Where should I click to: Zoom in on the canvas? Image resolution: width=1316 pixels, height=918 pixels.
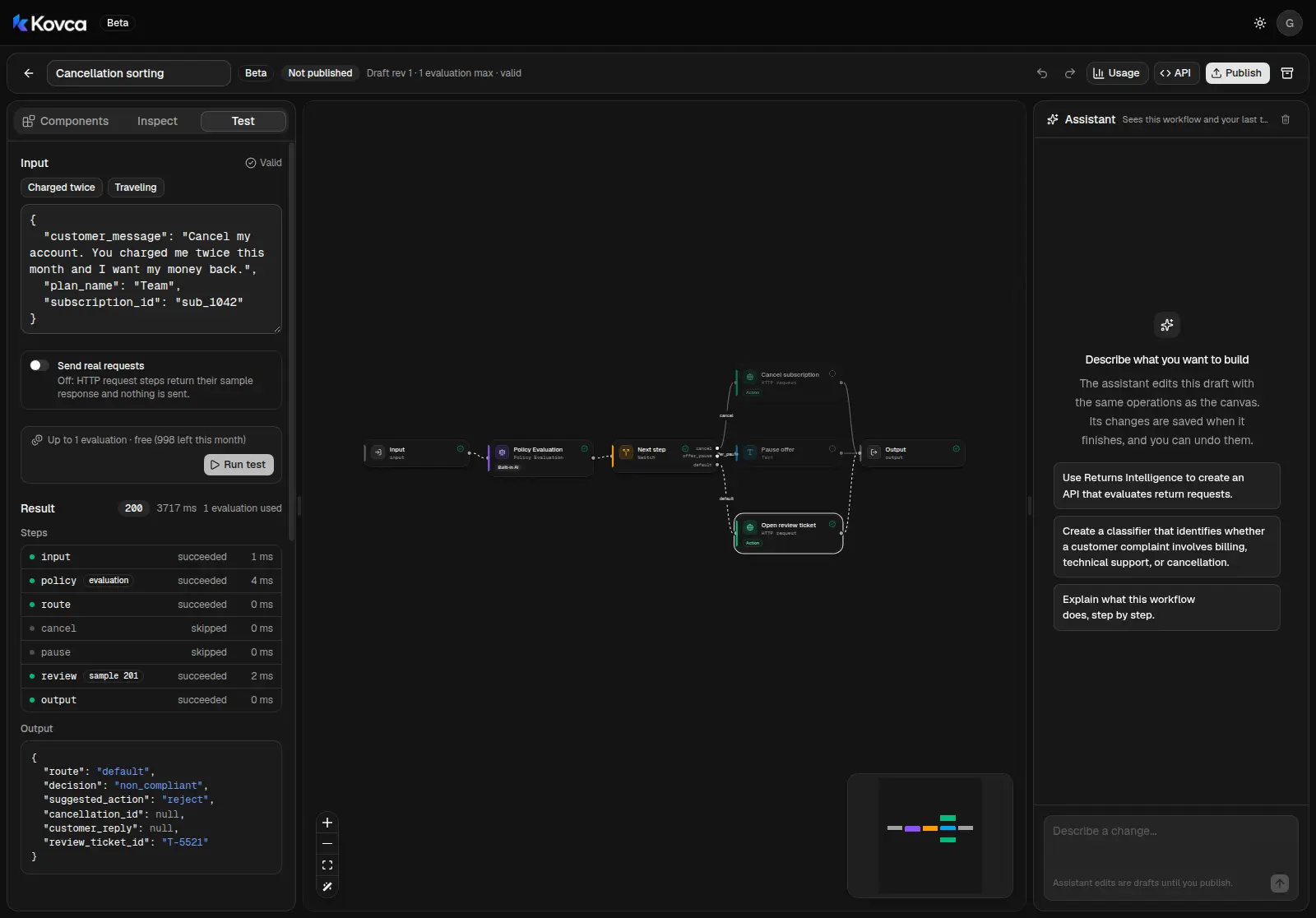(x=327, y=823)
